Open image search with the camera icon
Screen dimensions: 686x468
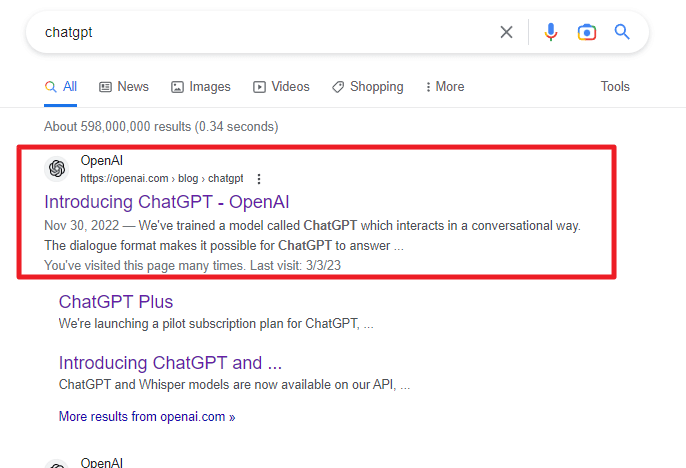point(587,32)
